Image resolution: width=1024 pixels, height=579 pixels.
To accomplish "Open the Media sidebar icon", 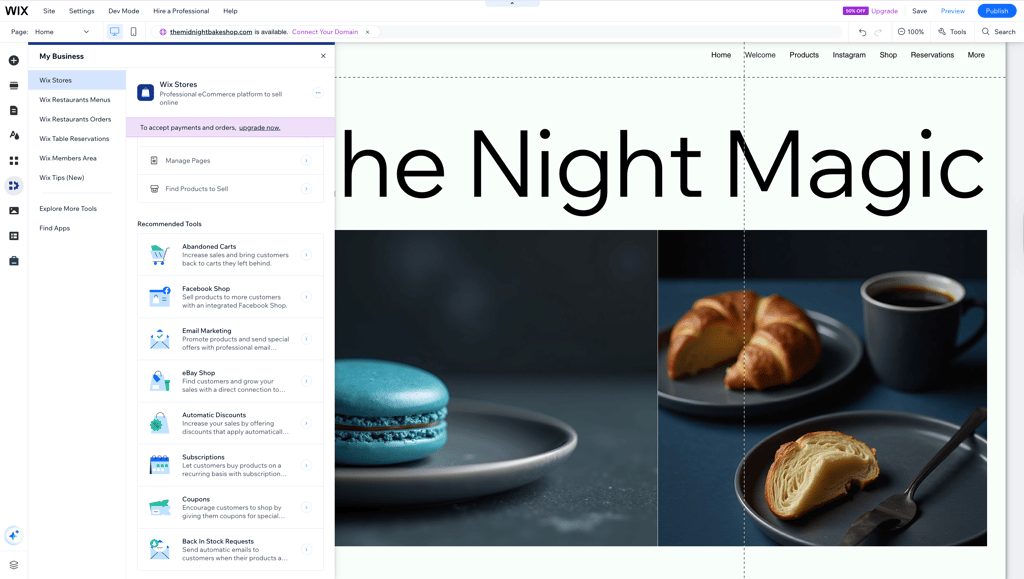I will (x=14, y=211).
